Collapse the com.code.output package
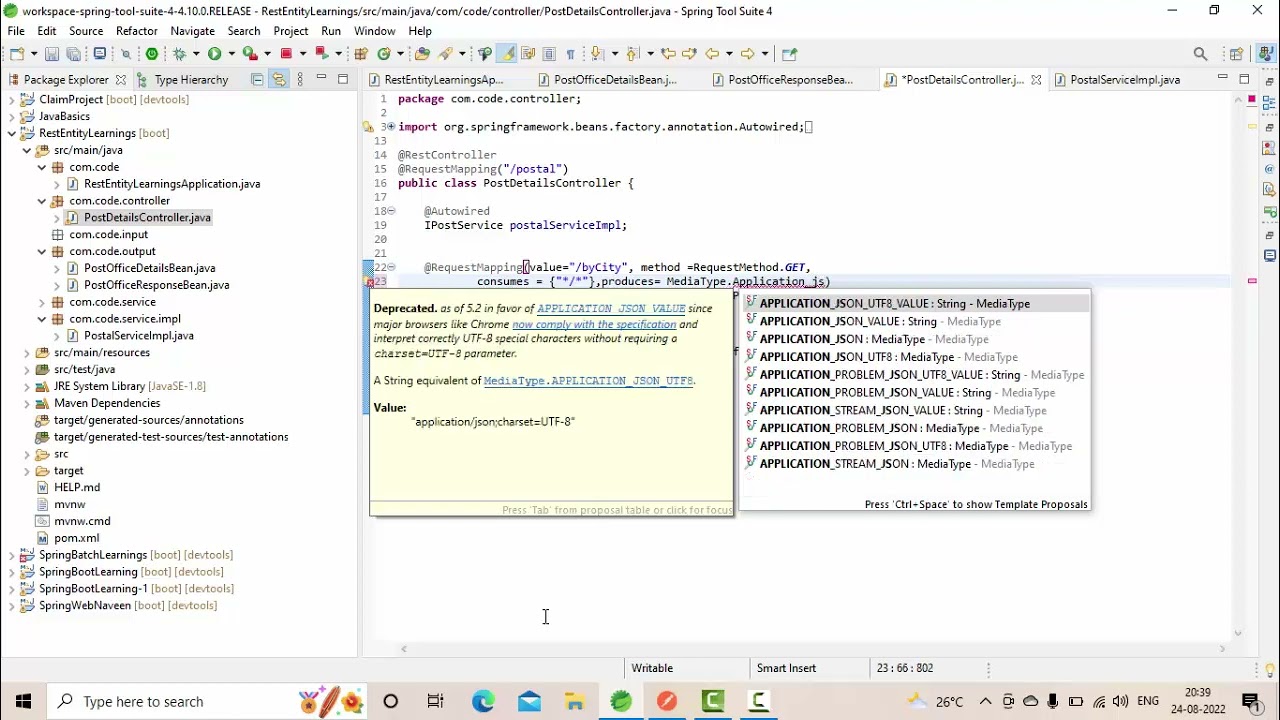The image size is (1280, 720). coord(42,251)
